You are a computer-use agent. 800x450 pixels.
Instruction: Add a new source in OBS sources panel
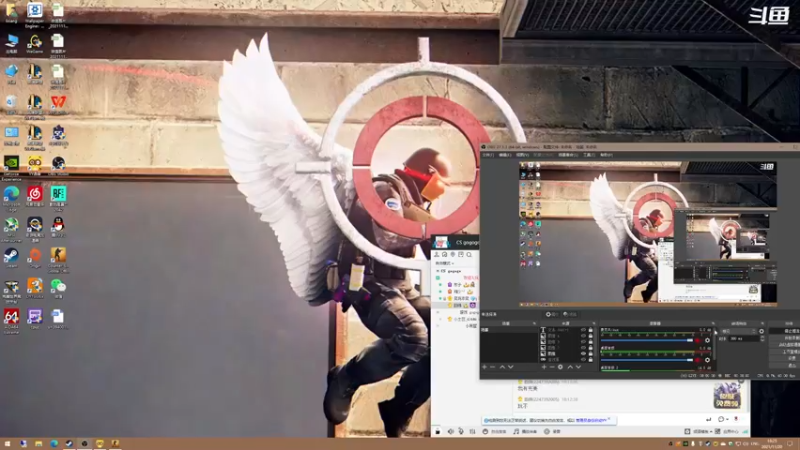(x=544, y=367)
